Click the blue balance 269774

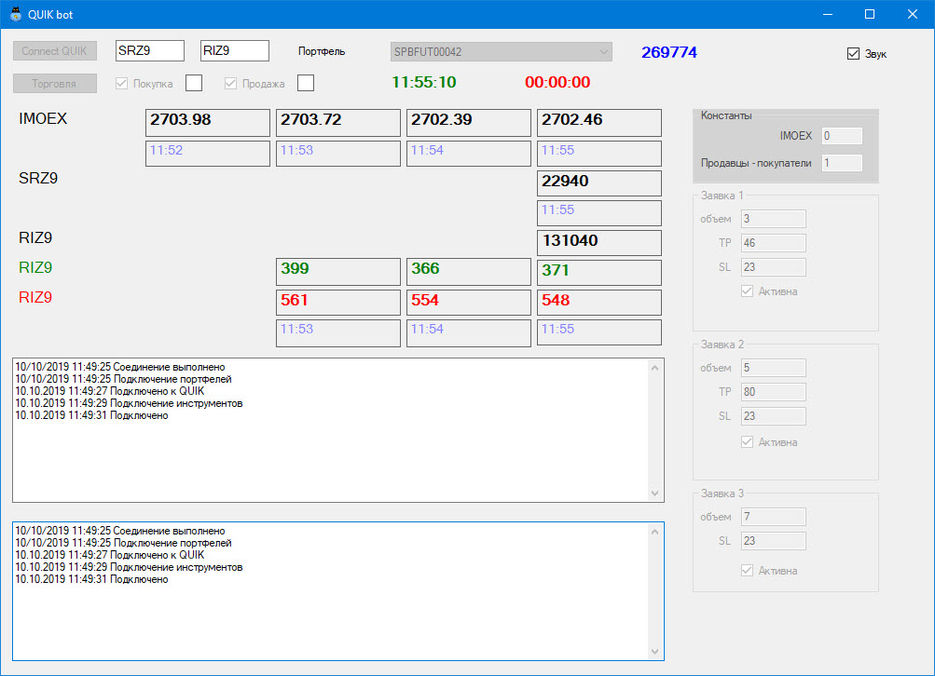click(x=669, y=52)
